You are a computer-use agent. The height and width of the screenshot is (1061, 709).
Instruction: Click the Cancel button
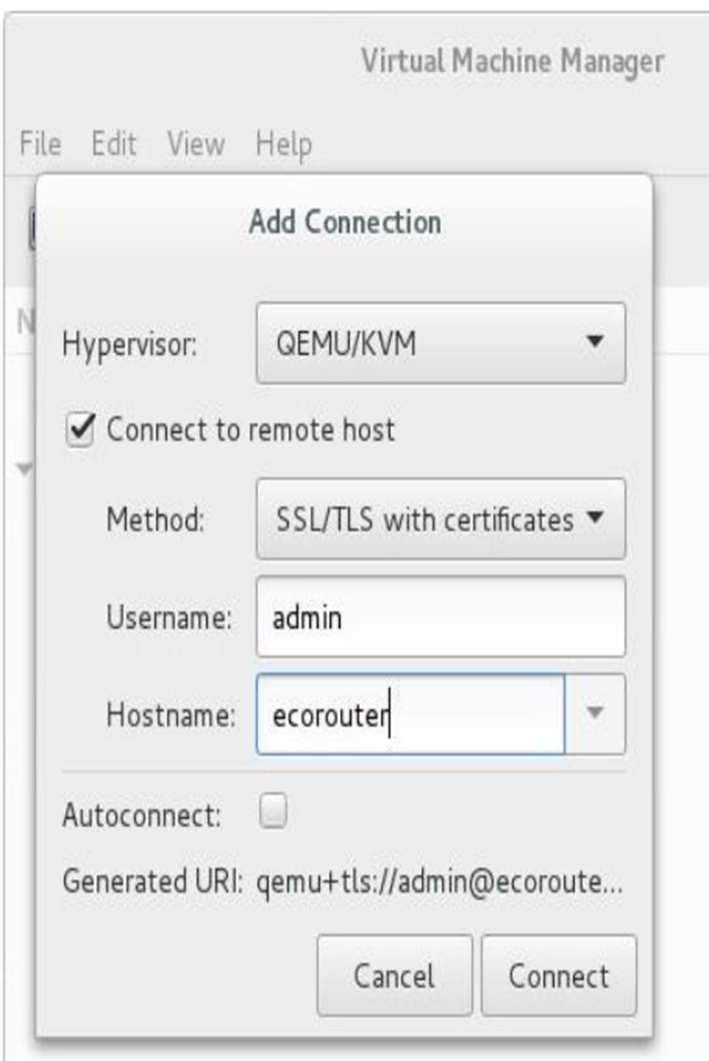[394, 976]
